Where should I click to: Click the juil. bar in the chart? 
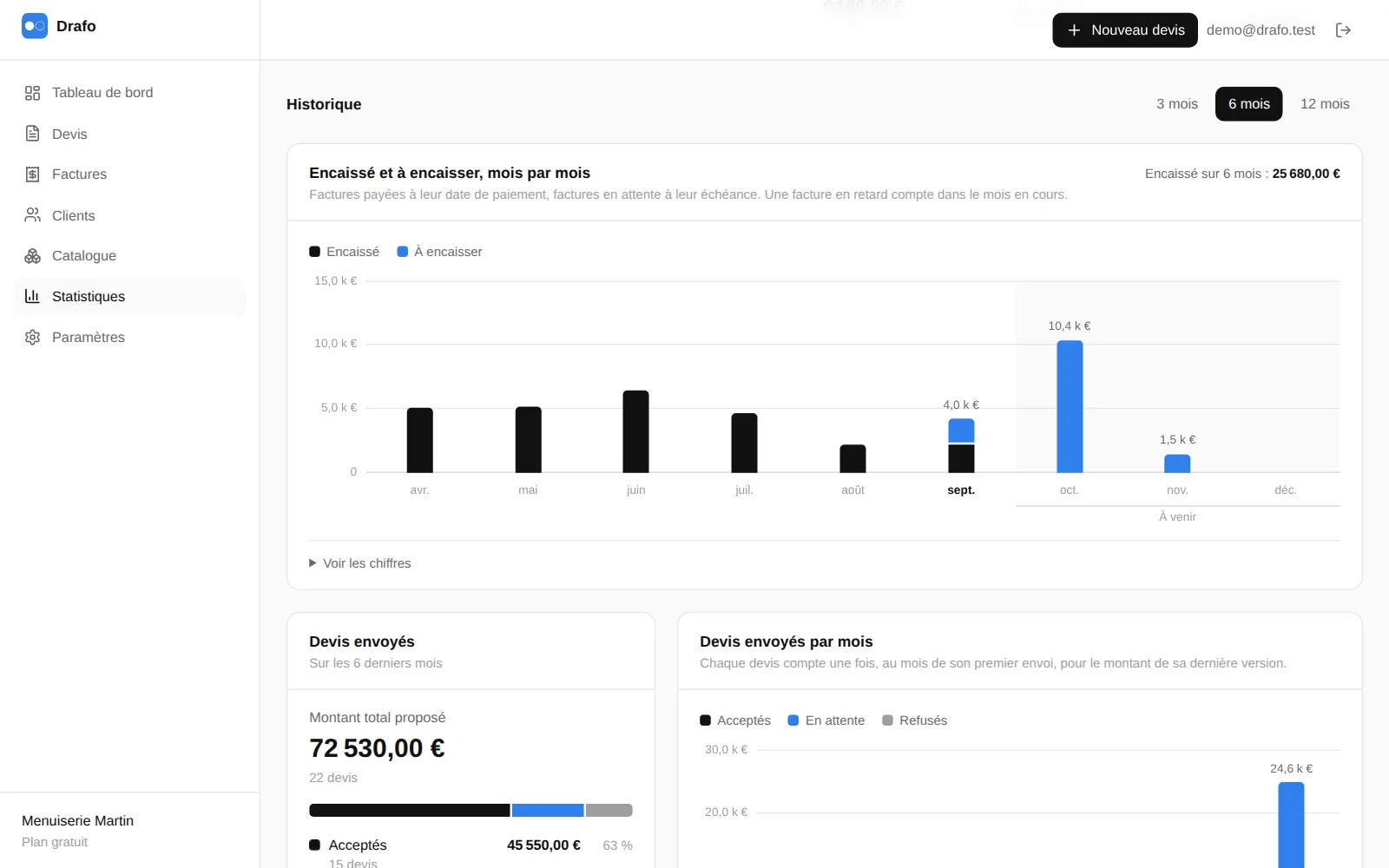(x=744, y=443)
